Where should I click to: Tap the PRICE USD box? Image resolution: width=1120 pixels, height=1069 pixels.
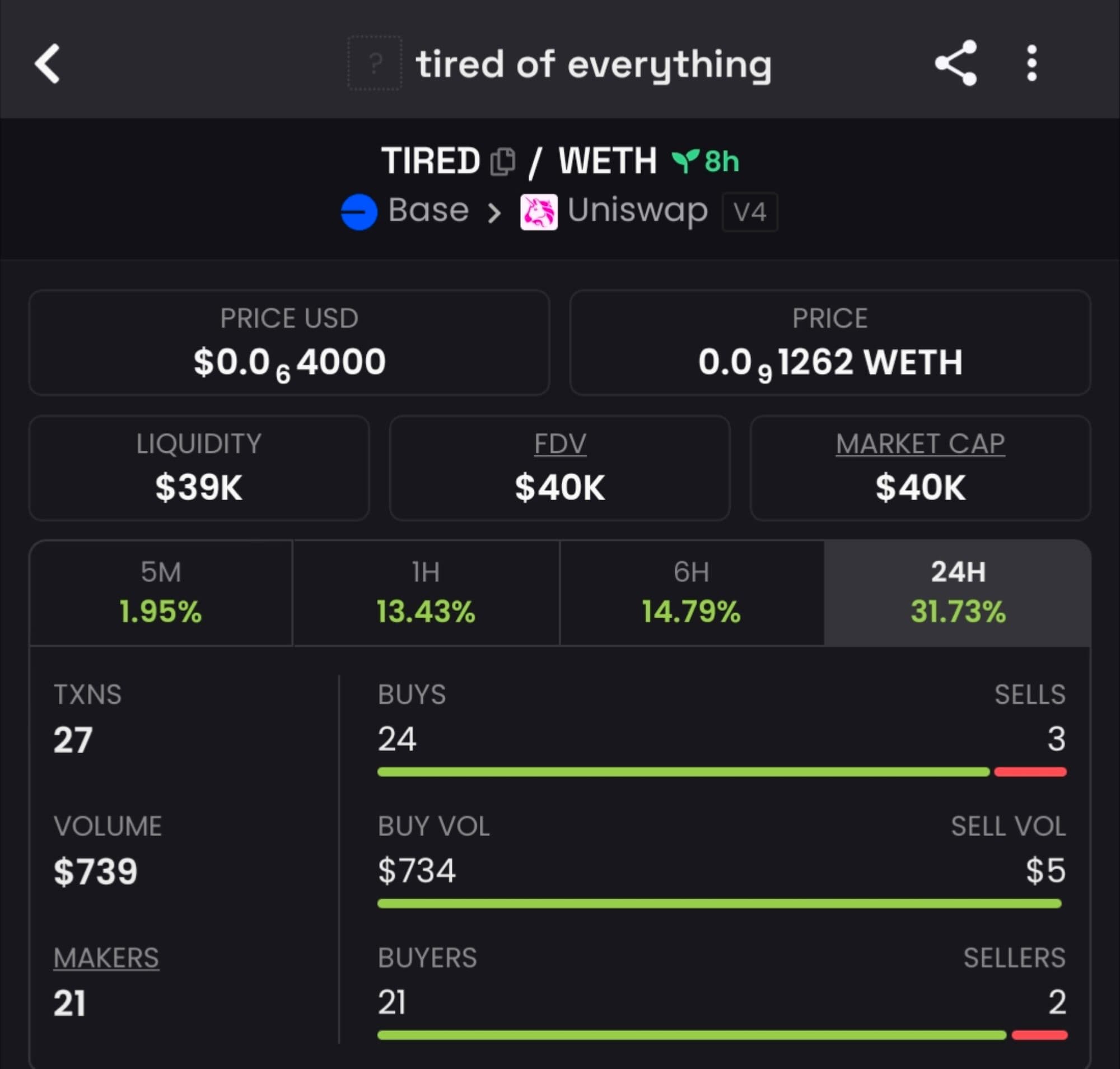289,343
